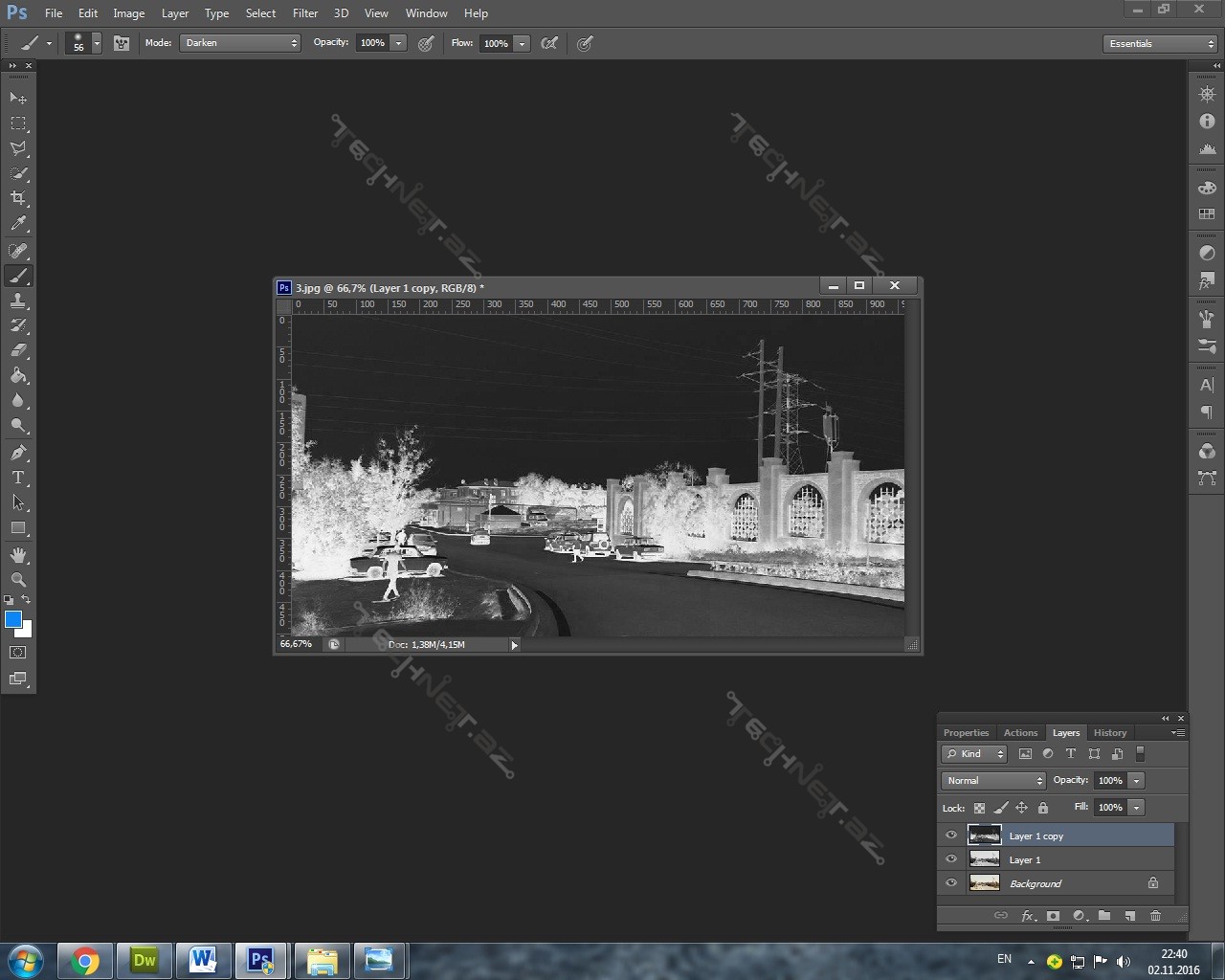
Task: Add a layer mask from Layers panel
Action: coord(1053,916)
